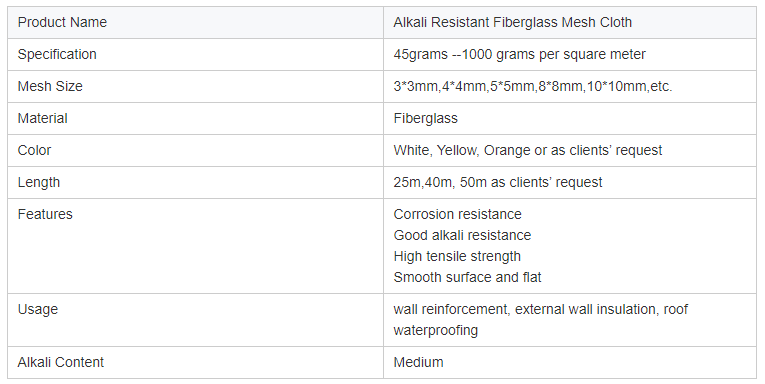Click the Length row label
765x384 pixels.
click(x=39, y=182)
